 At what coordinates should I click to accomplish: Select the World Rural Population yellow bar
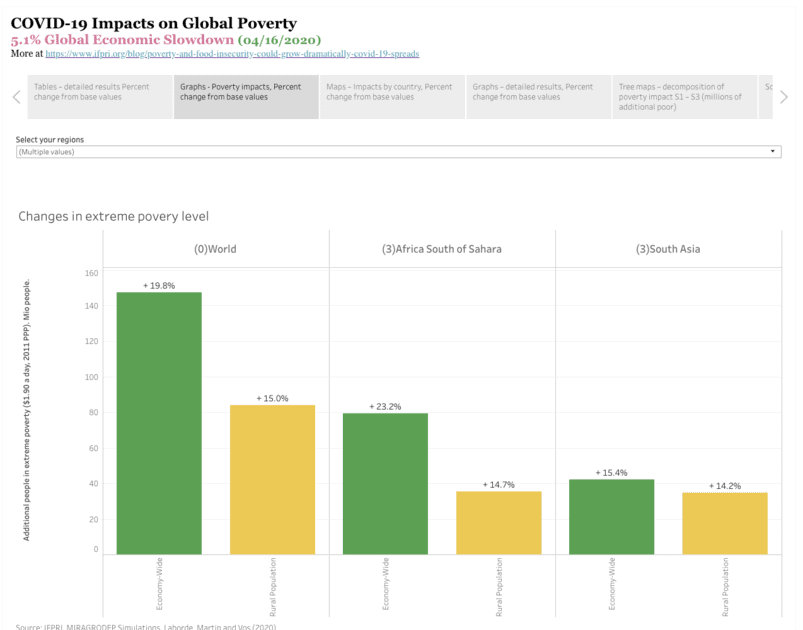coord(272,479)
